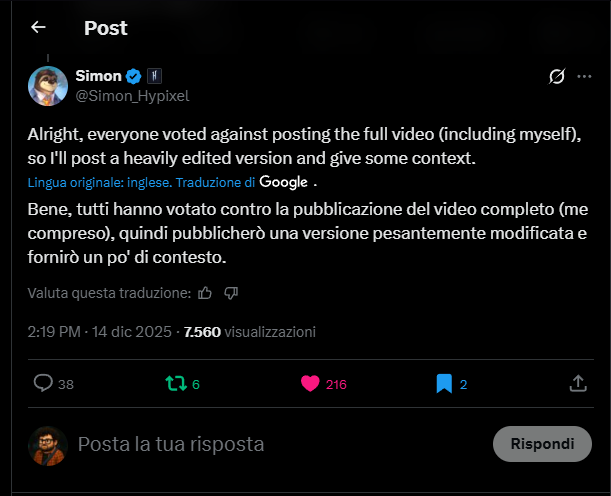Click the Simon display name
This screenshot has width=611, height=496.
click(x=98, y=76)
